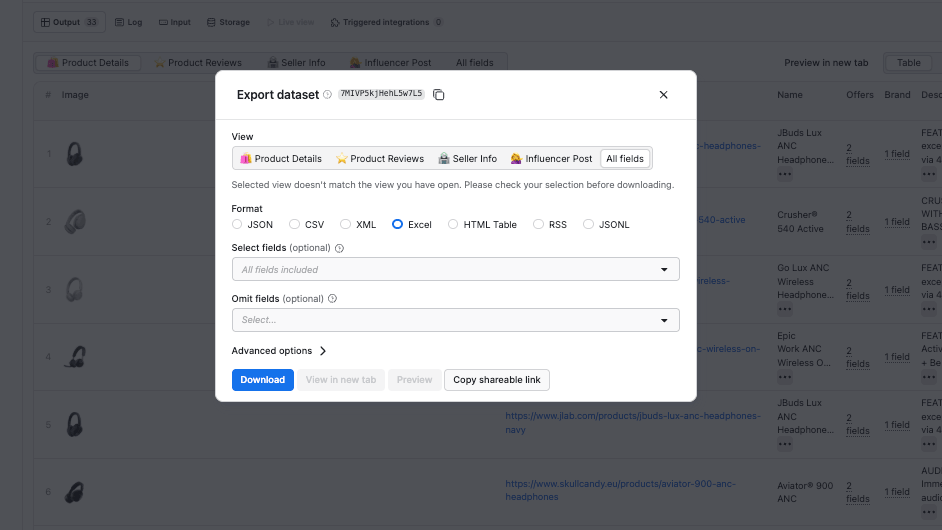Select the JSON format radio button
Viewport: 942px width, 530px height.
tap(237, 224)
